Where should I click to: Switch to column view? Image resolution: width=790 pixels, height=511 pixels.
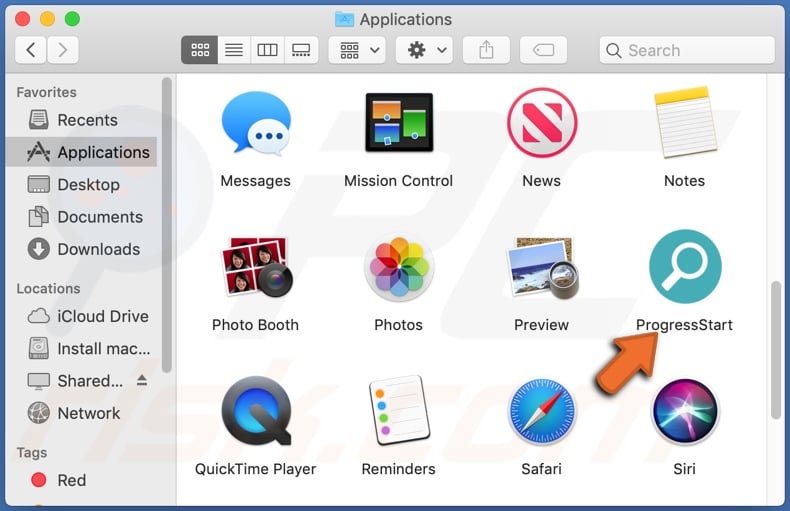[267, 50]
